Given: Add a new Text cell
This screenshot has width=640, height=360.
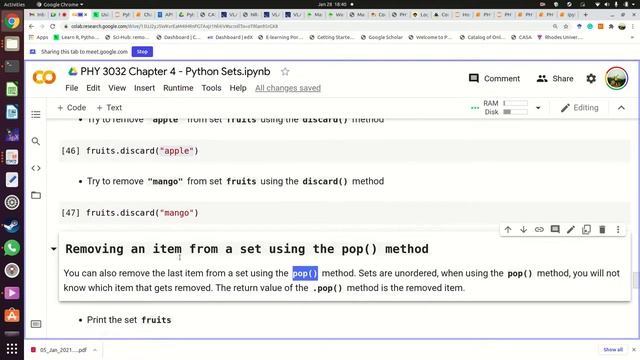Looking at the screenshot, I should [x=109, y=108].
